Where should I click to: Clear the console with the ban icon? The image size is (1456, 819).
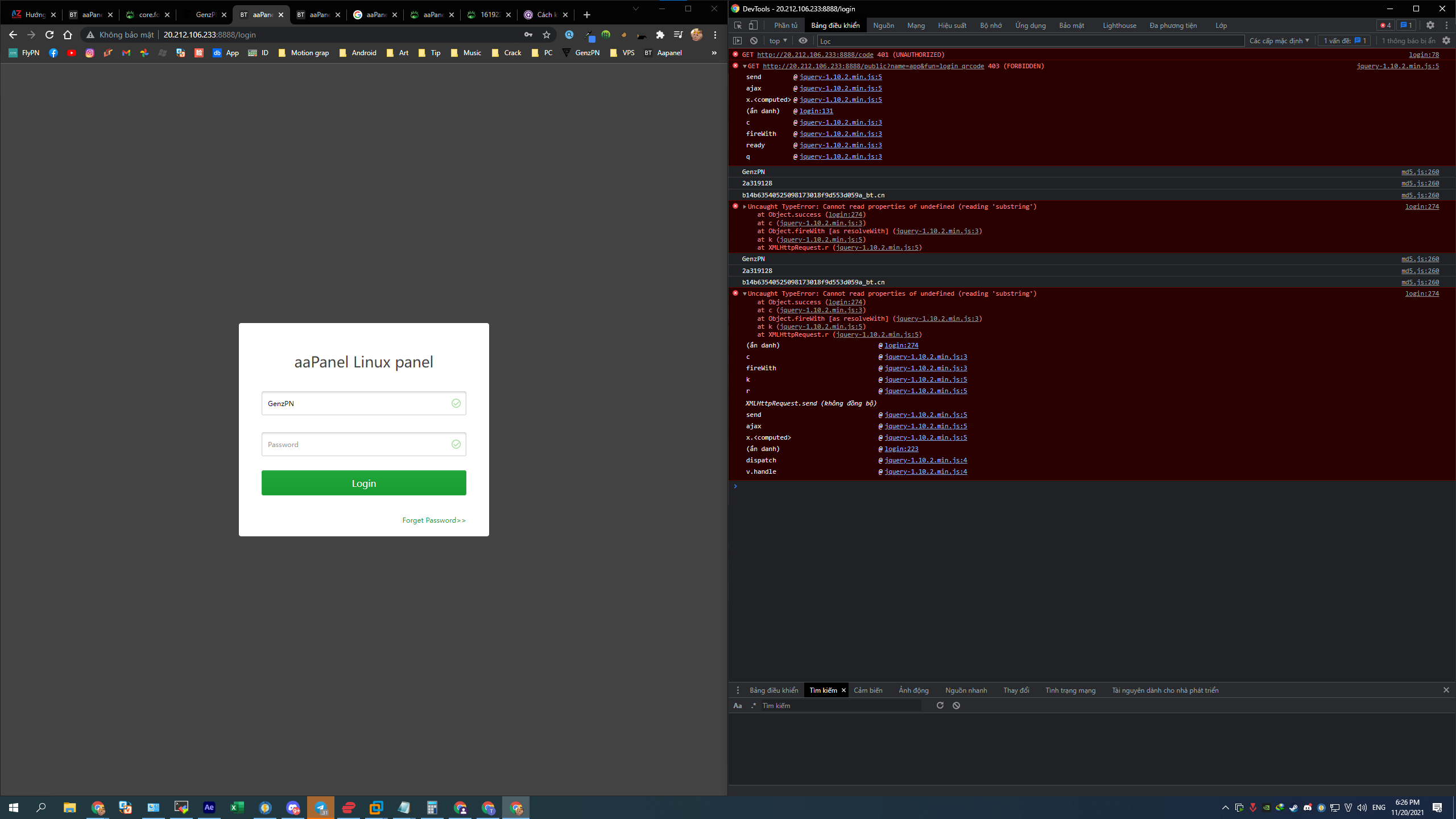tap(754, 40)
